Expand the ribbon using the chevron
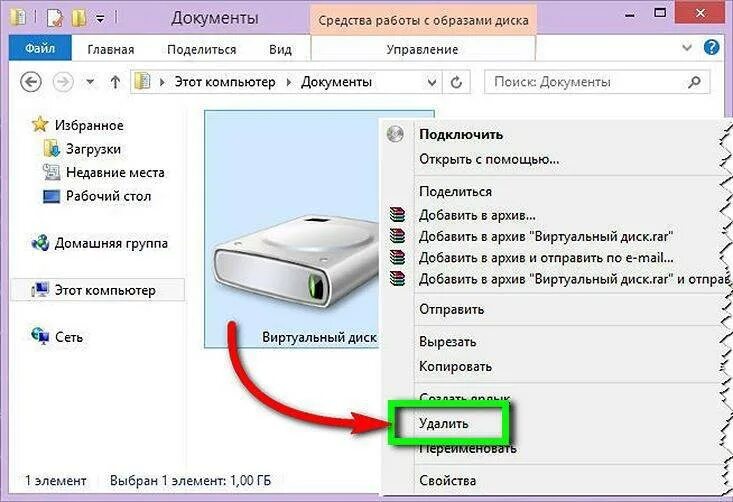 687,48
